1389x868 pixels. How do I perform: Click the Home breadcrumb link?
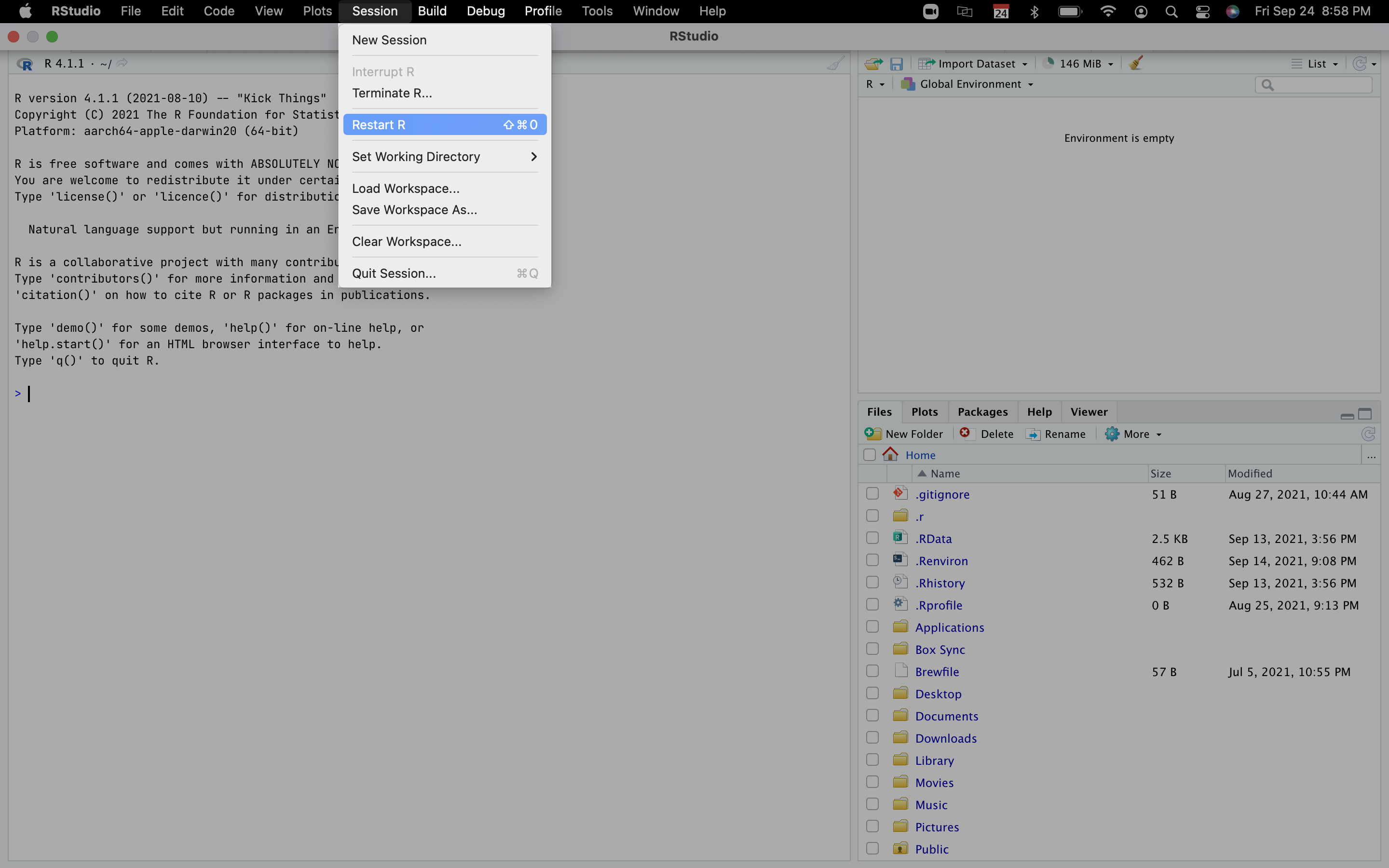click(x=920, y=455)
